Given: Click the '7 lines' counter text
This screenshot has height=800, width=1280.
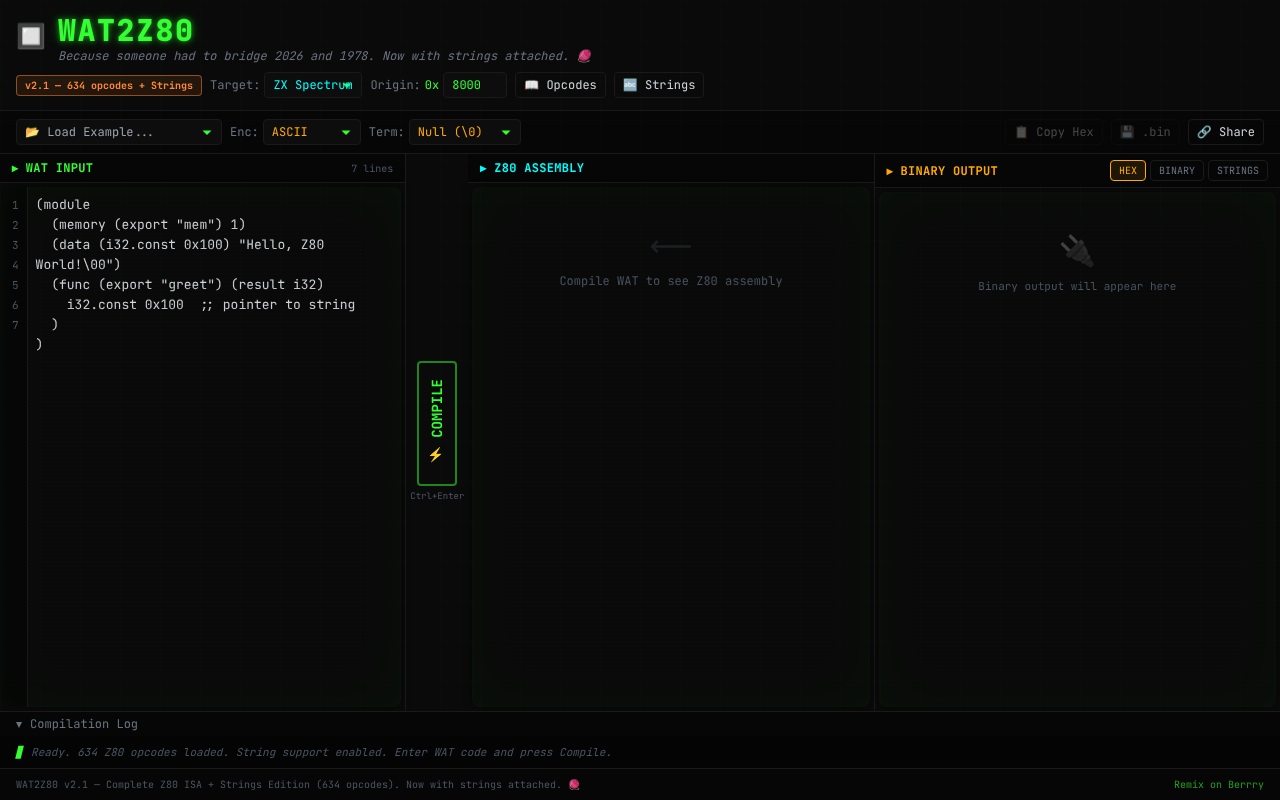Looking at the screenshot, I should (372, 169).
